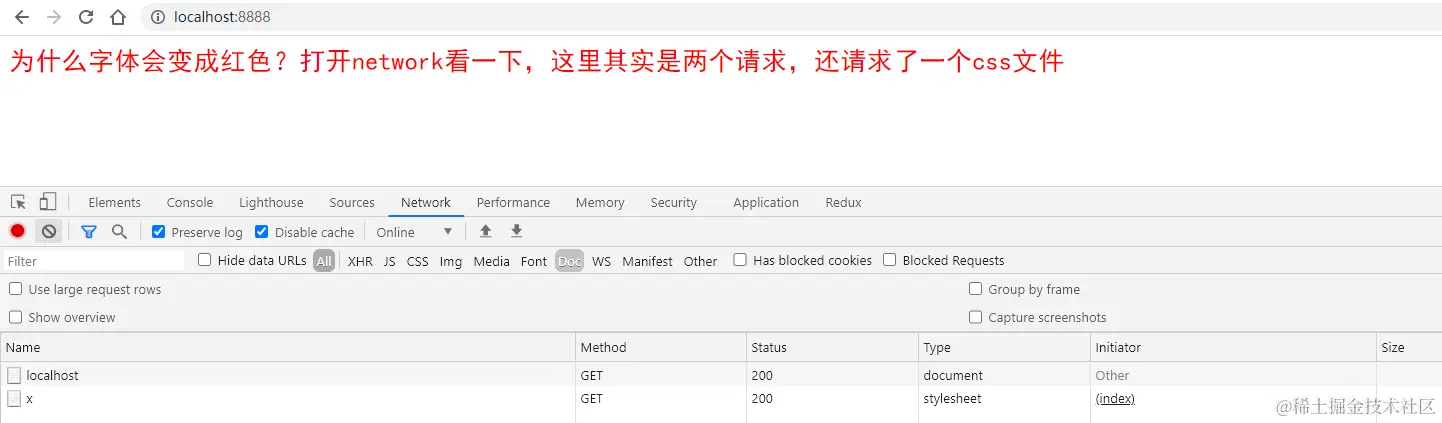Open the Elements tab
This screenshot has height=423, width=1442.
coord(115,202)
